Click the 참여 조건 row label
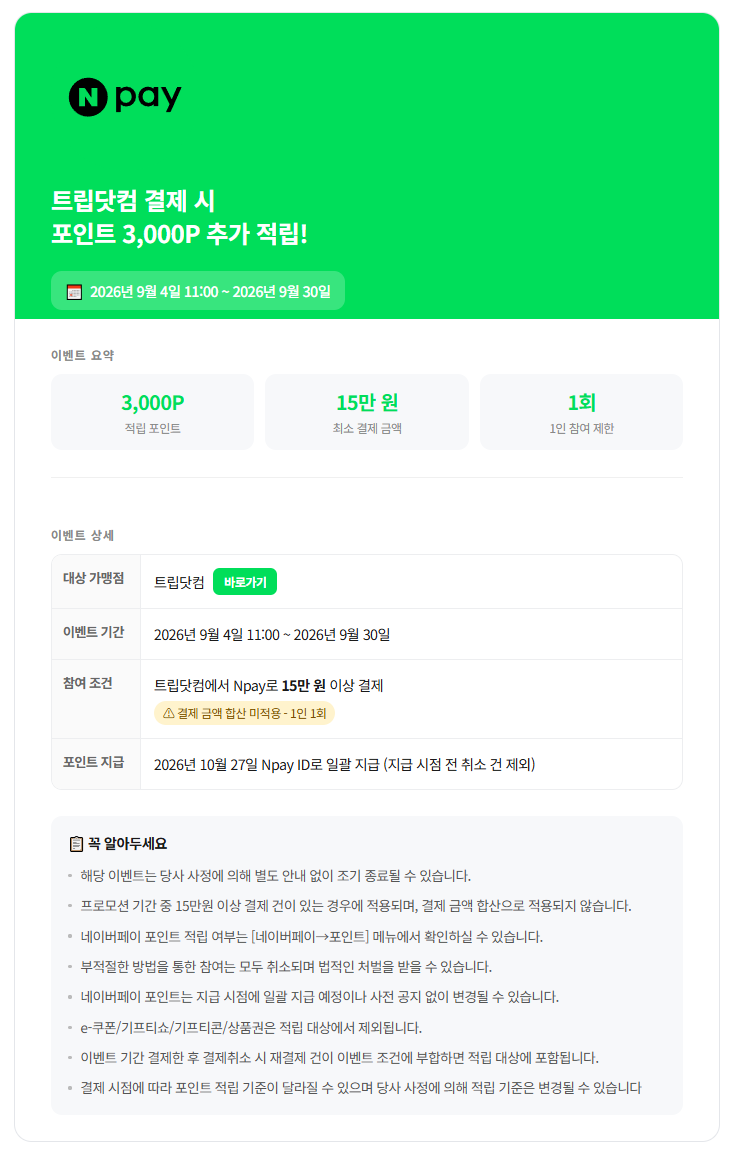Viewport: 733px width, 1157px height. coord(88,683)
